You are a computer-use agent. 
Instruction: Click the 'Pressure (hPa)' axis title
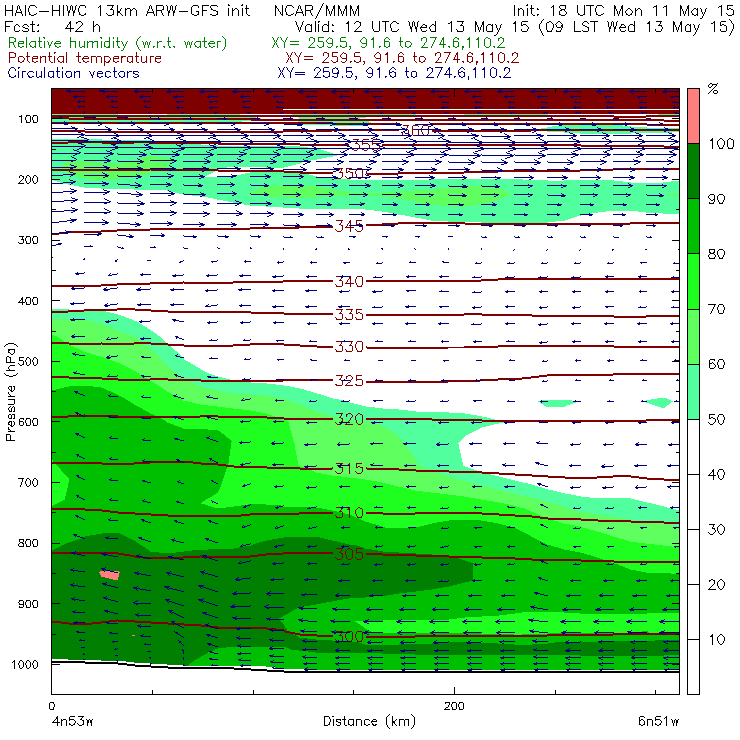10,392
